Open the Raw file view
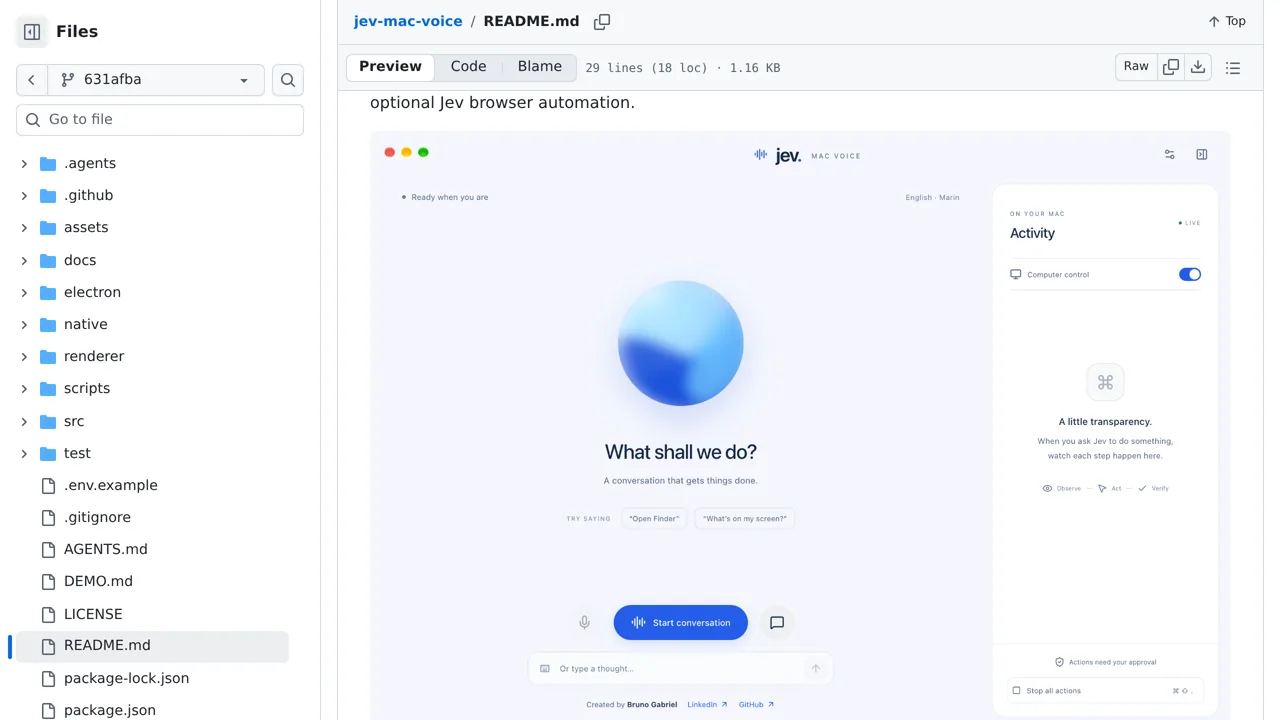Screen dimensions: 1280x720 1136,67
